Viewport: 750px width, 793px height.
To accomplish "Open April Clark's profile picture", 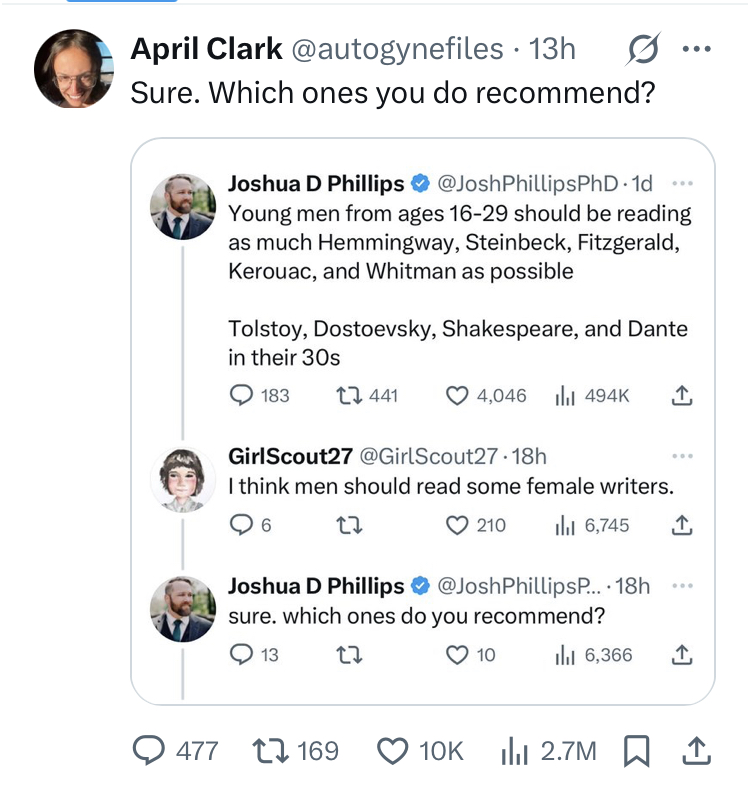I will pos(74,69).
